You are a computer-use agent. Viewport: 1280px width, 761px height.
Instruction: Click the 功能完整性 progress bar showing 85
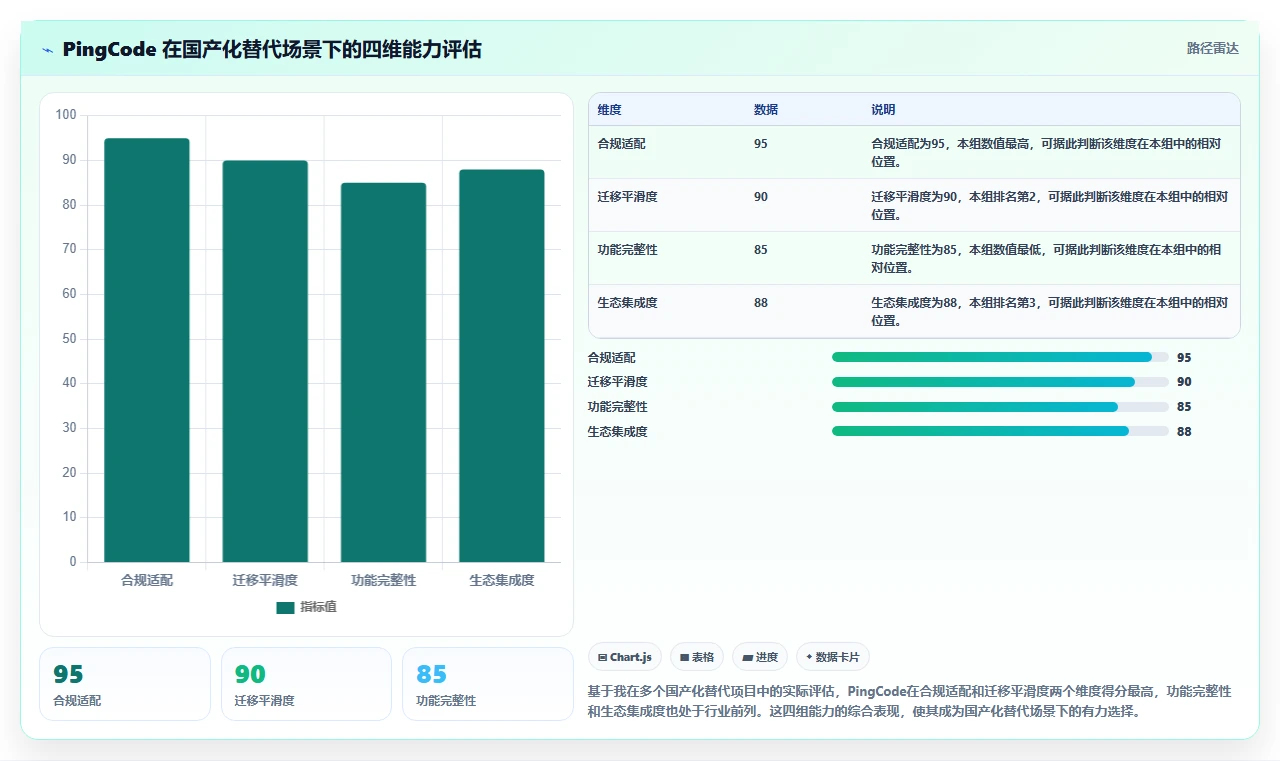coord(1000,407)
